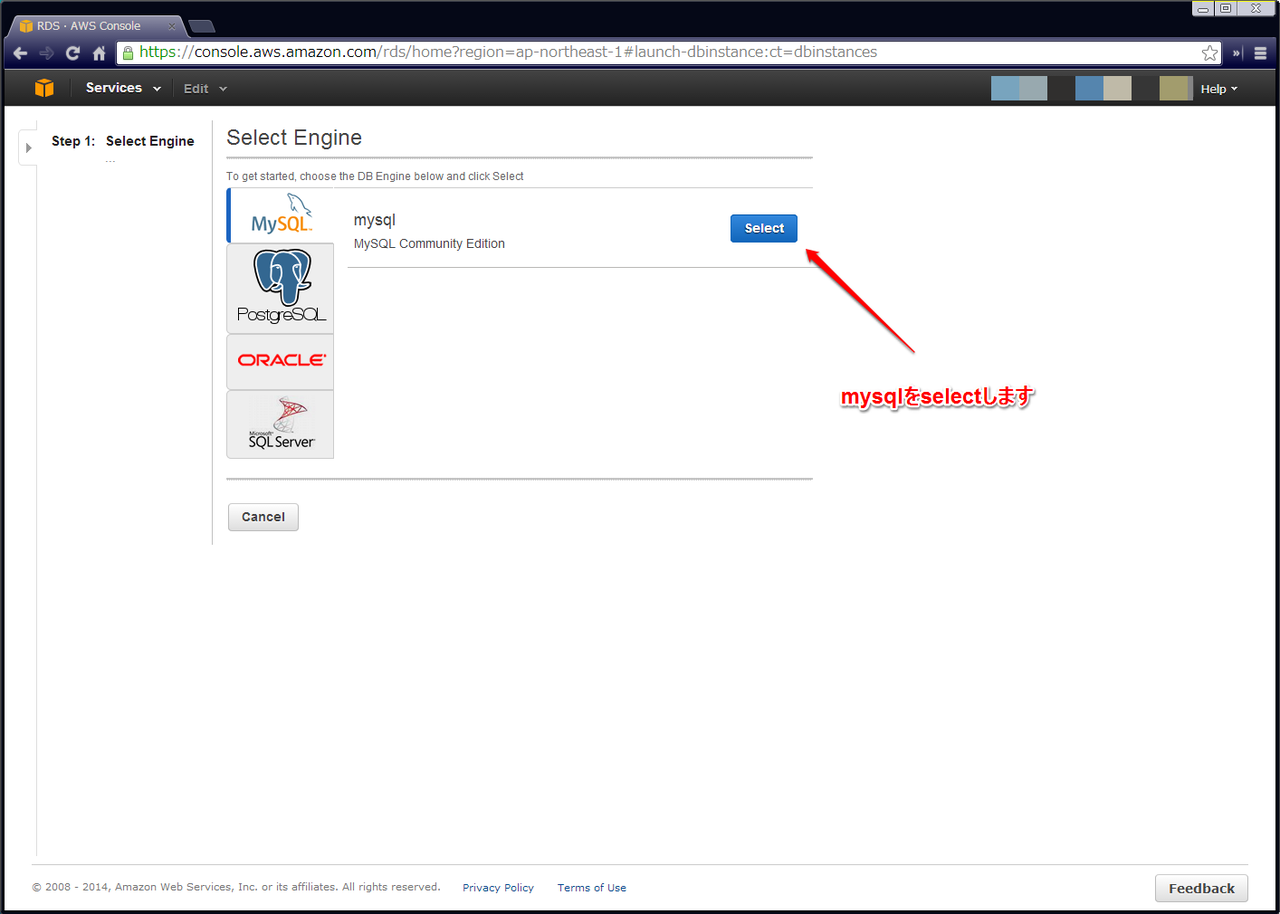This screenshot has width=1280, height=914.
Task: Click the "mysql" engine name text
Action: 375,221
